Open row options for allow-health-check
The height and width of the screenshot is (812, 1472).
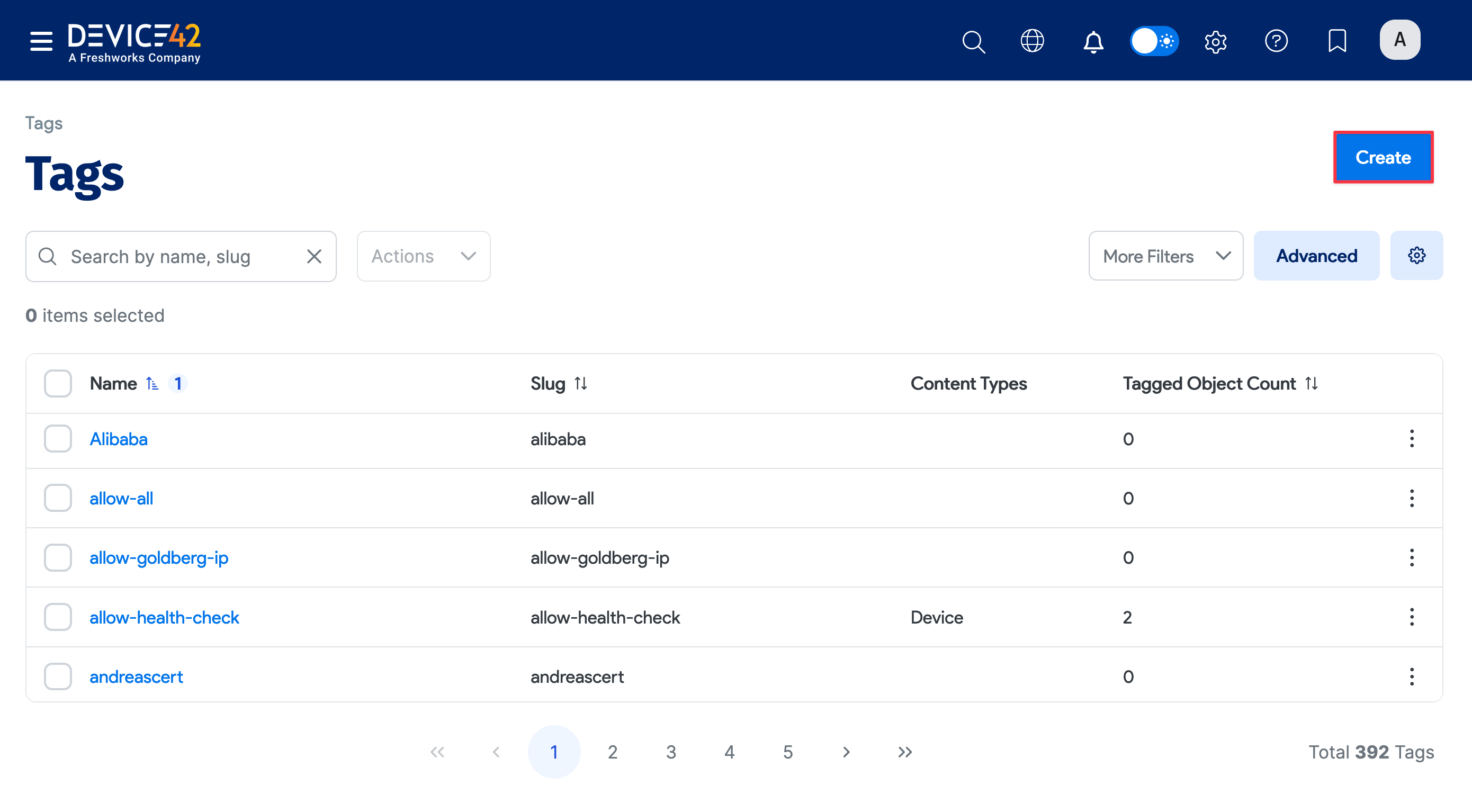(x=1412, y=617)
